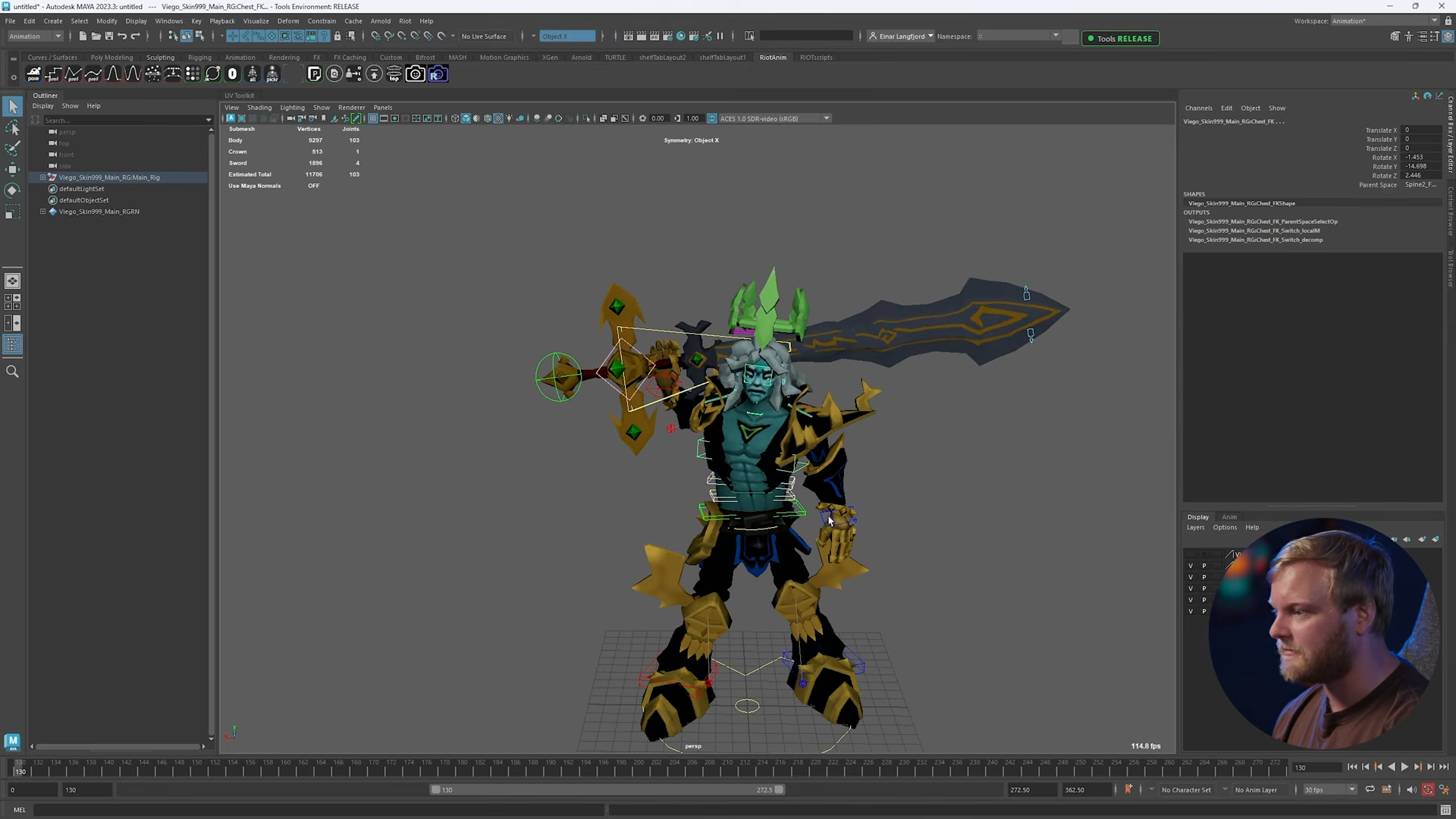Toggle the red cached playback button
This screenshot has width=1456, height=819.
(x=1428, y=789)
